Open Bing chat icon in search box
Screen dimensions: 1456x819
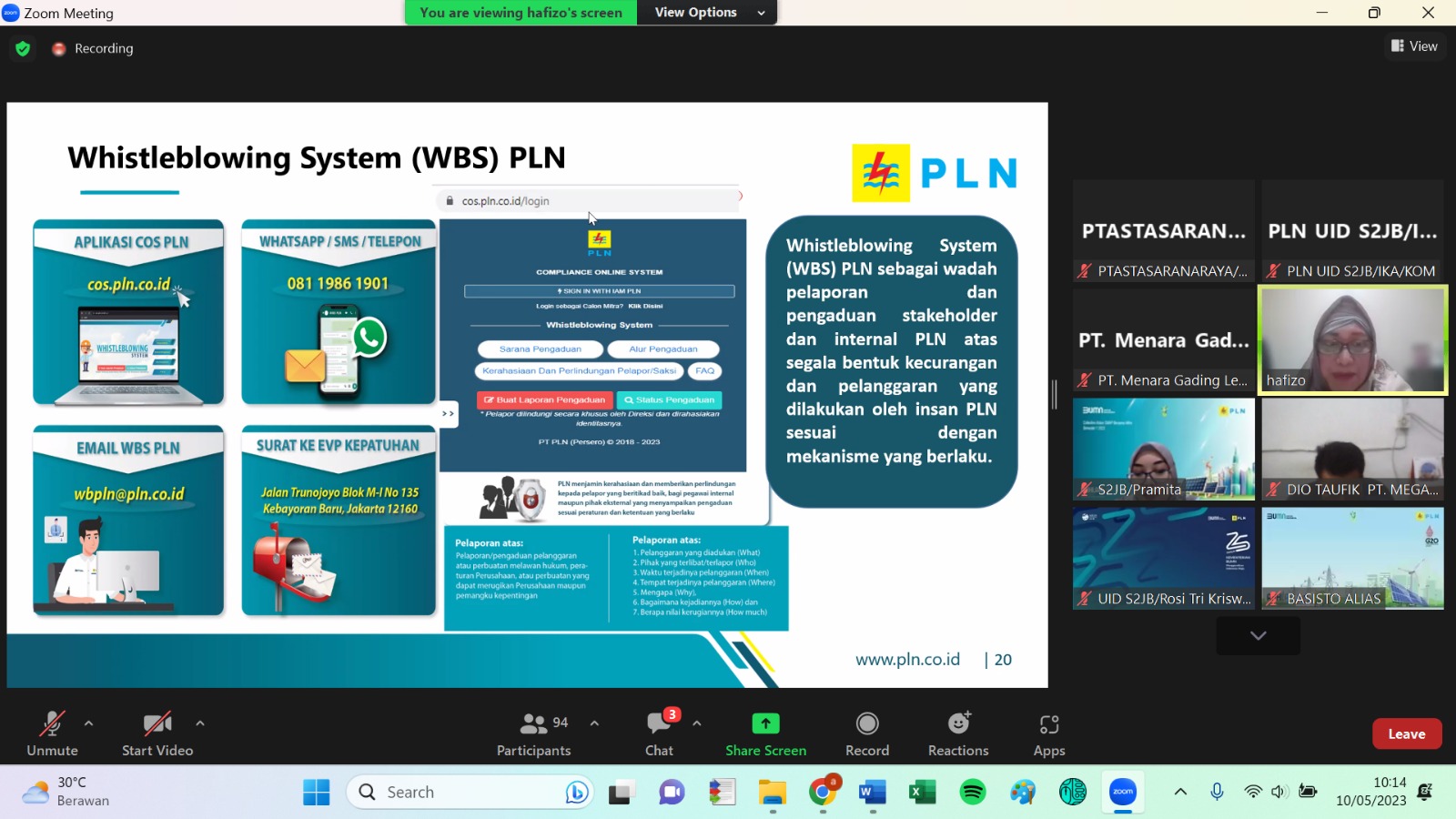pos(576,793)
